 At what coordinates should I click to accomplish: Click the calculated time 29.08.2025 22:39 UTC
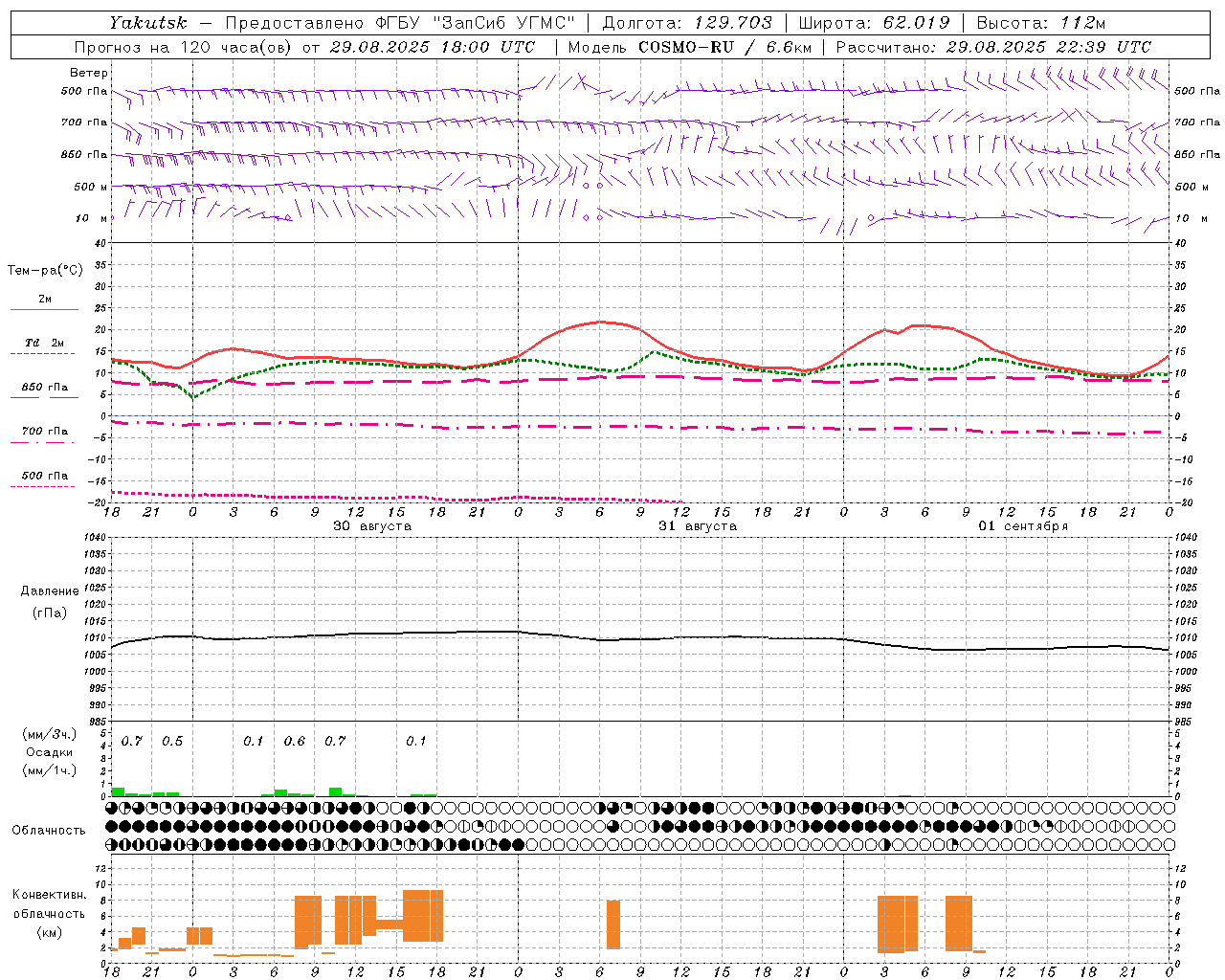tap(1048, 47)
